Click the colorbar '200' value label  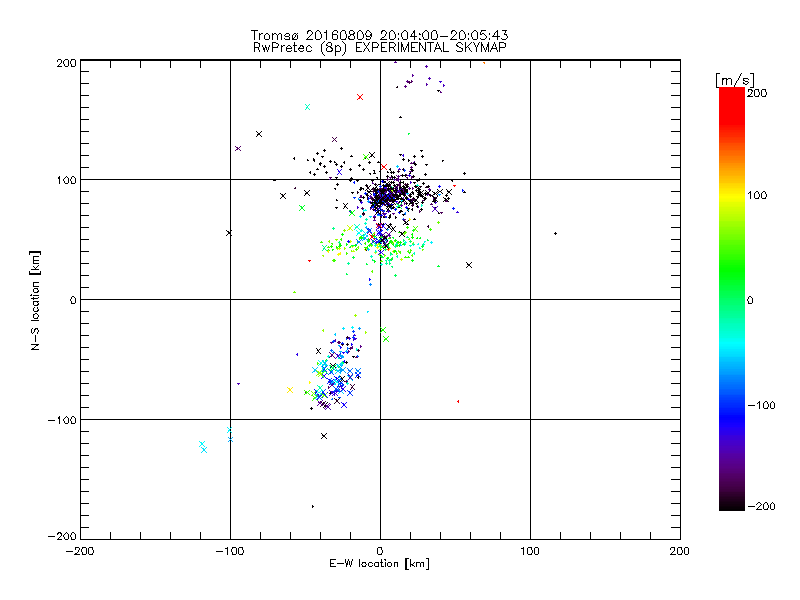click(757, 93)
